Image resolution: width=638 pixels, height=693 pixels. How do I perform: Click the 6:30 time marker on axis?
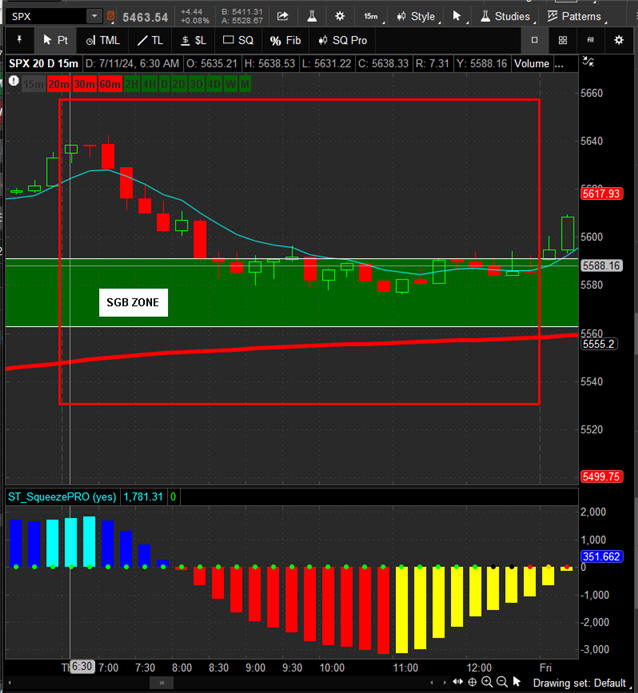[82, 666]
